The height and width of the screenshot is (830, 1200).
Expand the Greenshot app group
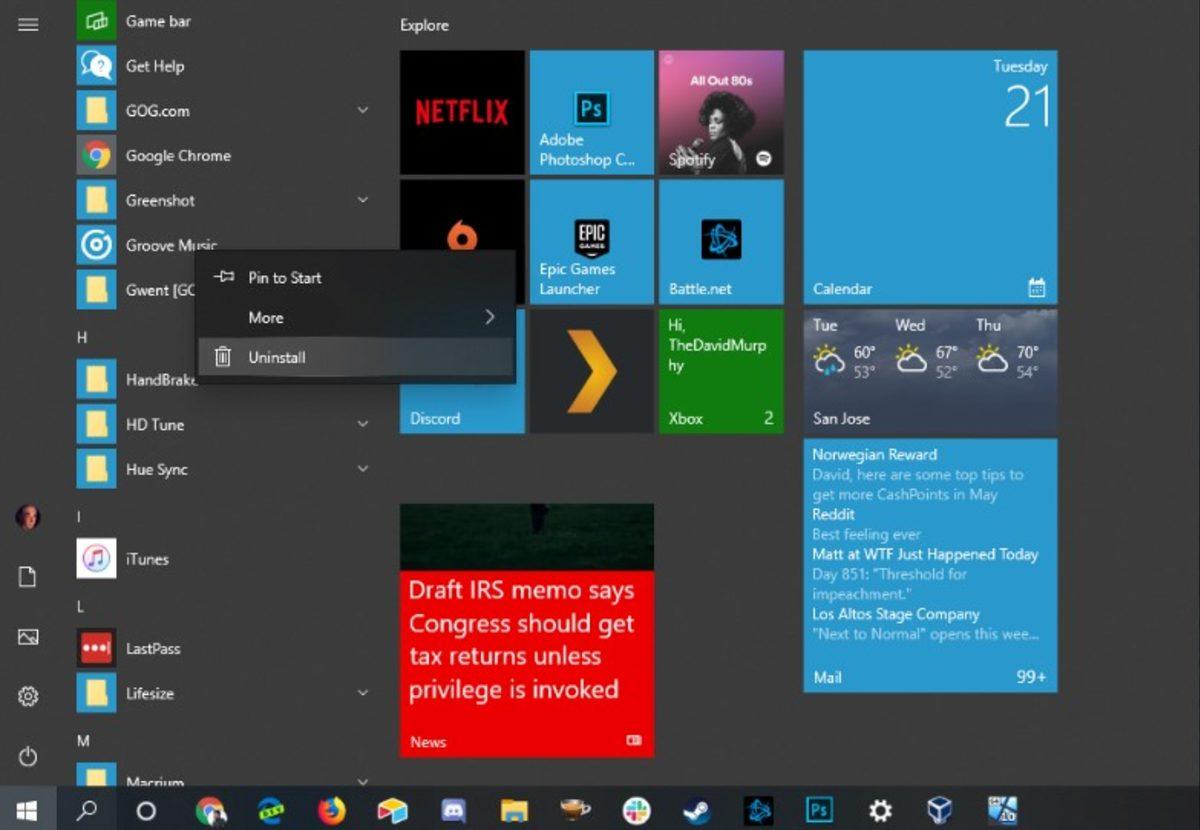point(362,200)
